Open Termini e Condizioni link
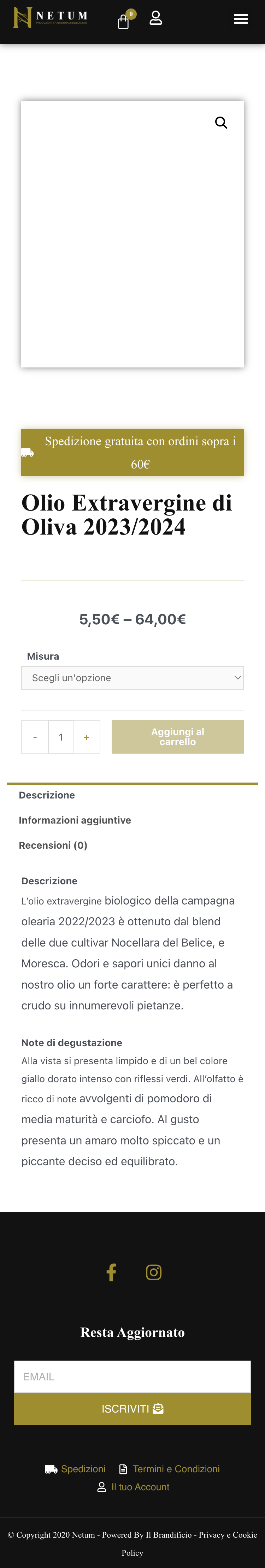 [176, 1469]
